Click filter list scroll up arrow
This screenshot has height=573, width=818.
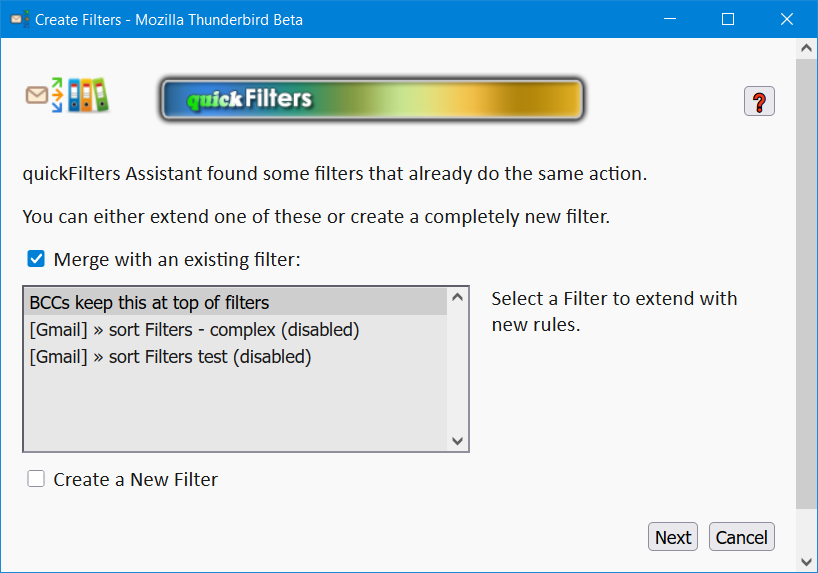click(x=458, y=297)
